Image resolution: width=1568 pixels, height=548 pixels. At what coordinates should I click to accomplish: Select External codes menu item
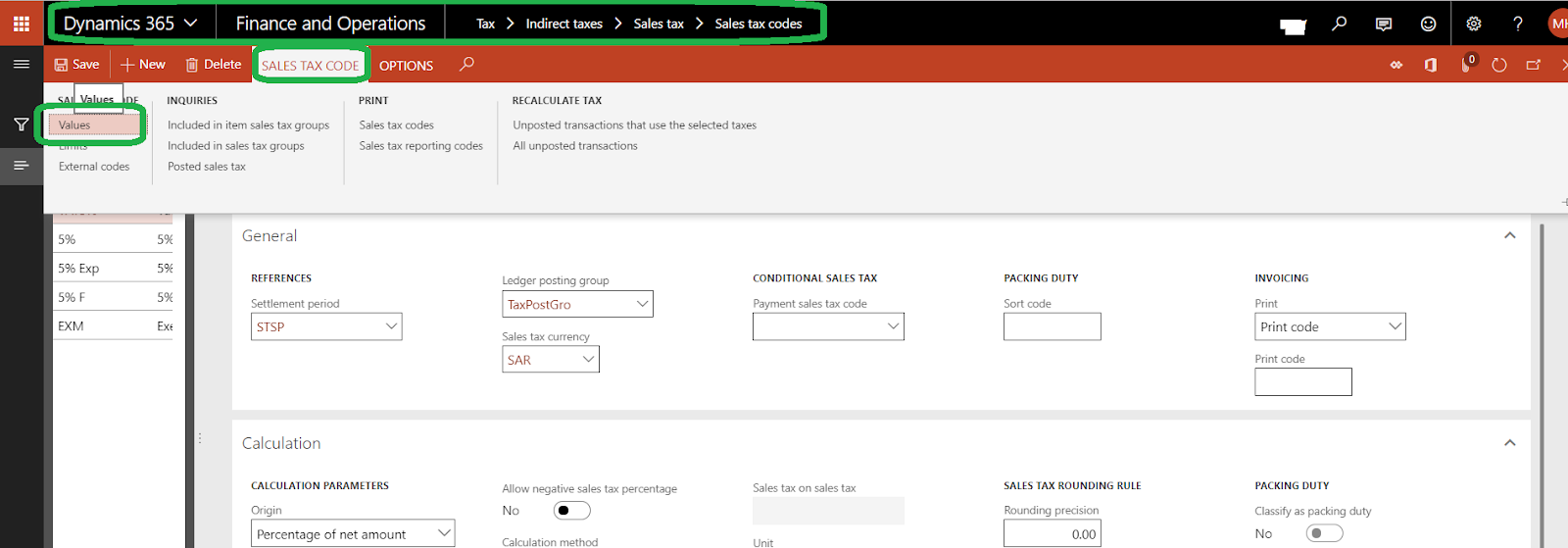pyautogui.click(x=94, y=167)
